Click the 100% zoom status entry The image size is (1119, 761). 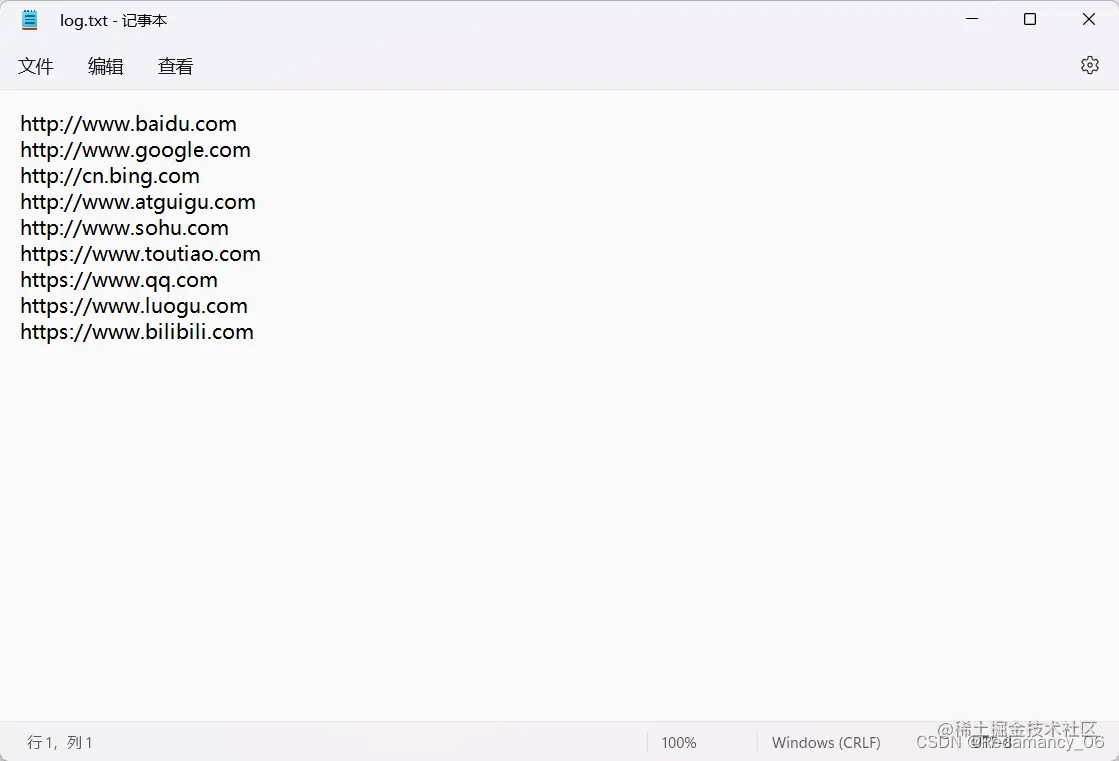click(x=679, y=742)
